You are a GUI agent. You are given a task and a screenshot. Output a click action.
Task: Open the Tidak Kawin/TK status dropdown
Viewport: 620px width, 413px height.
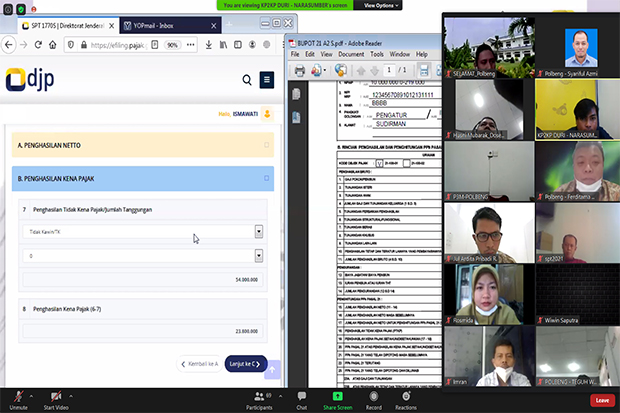[143, 232]
